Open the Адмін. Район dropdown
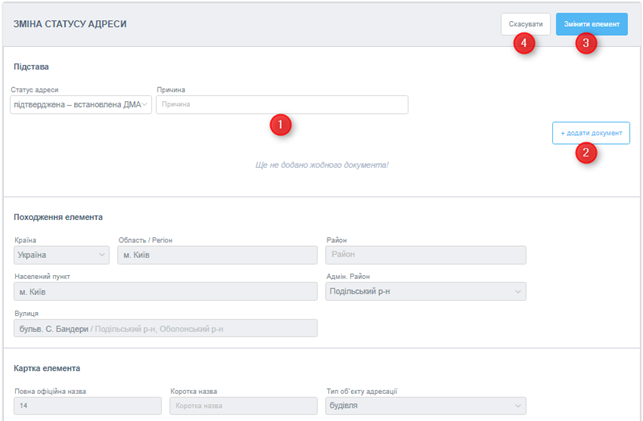643x421 pixels. pyautogui.click(x=425, y=291)
